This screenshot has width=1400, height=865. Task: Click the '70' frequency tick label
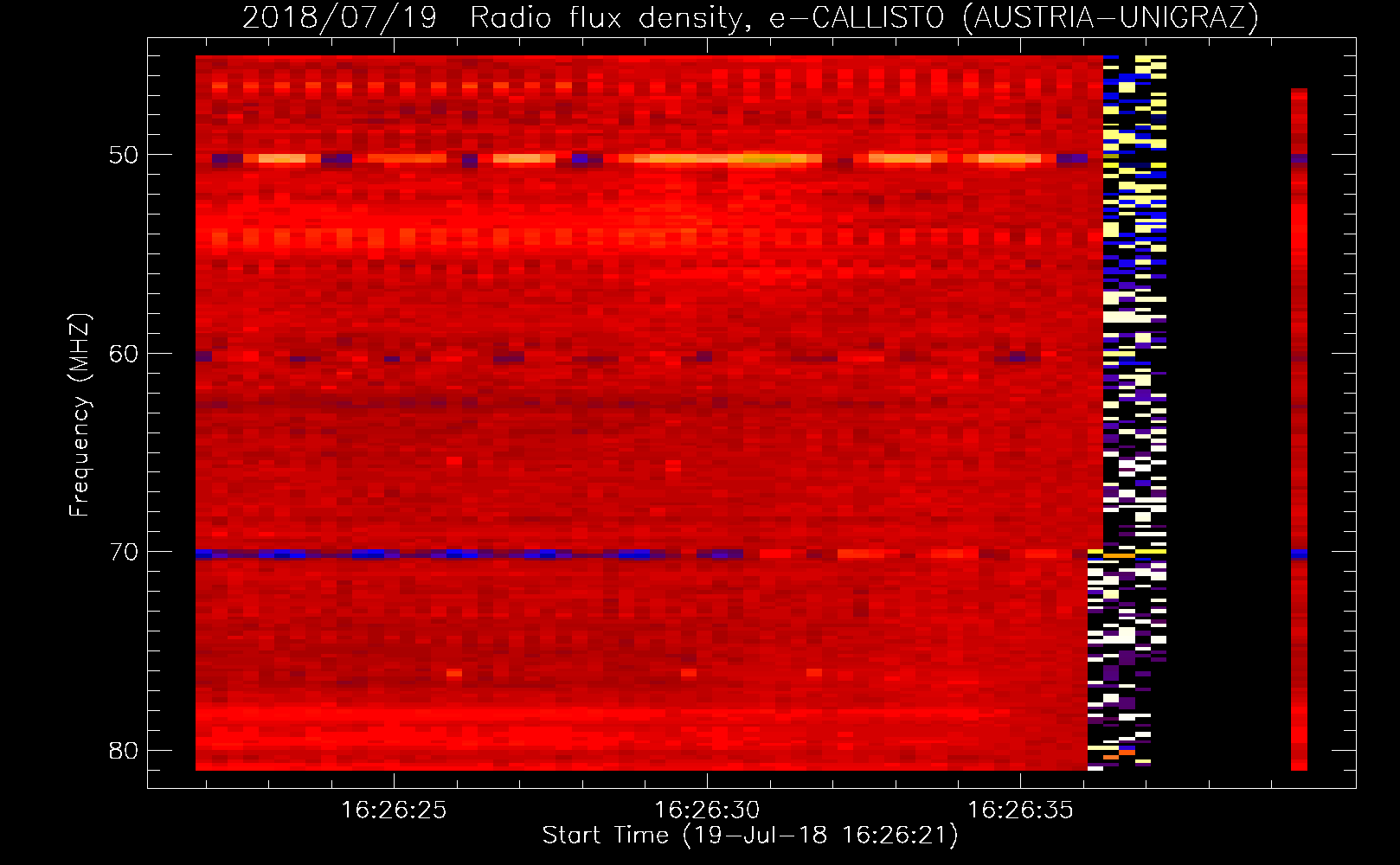124,552
